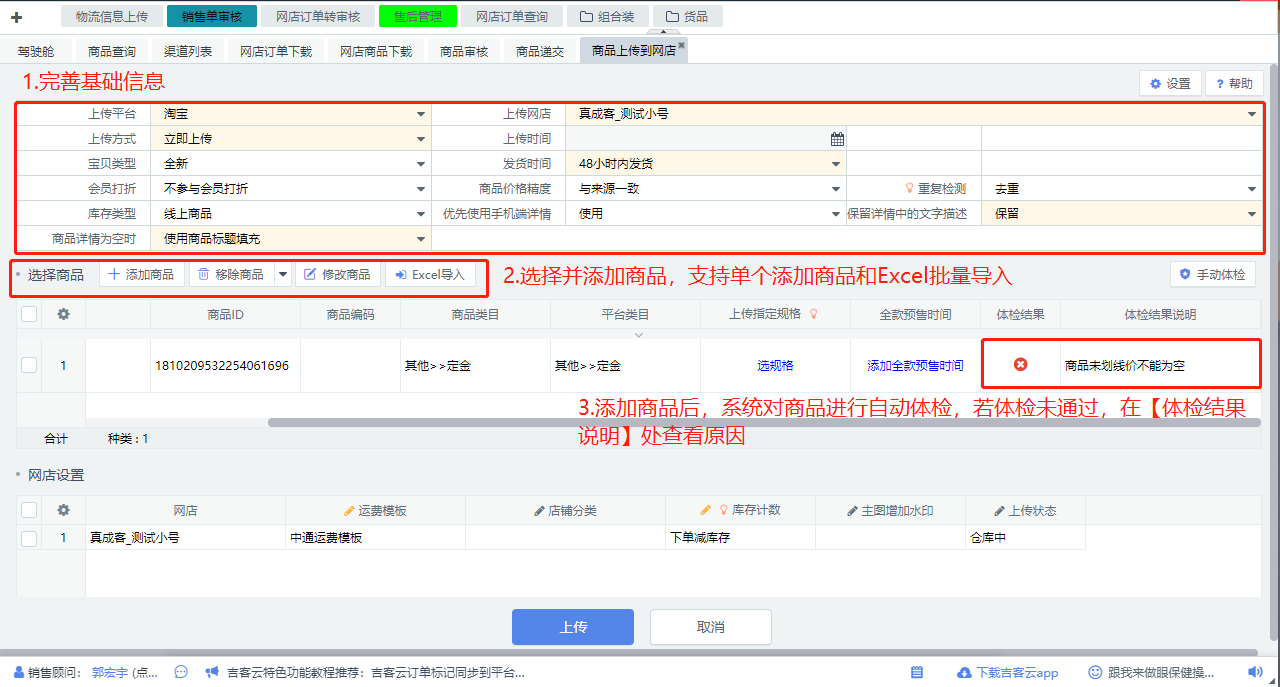
Task: Open the 发货时间 dropdown
Action: (x=836, y=164)
